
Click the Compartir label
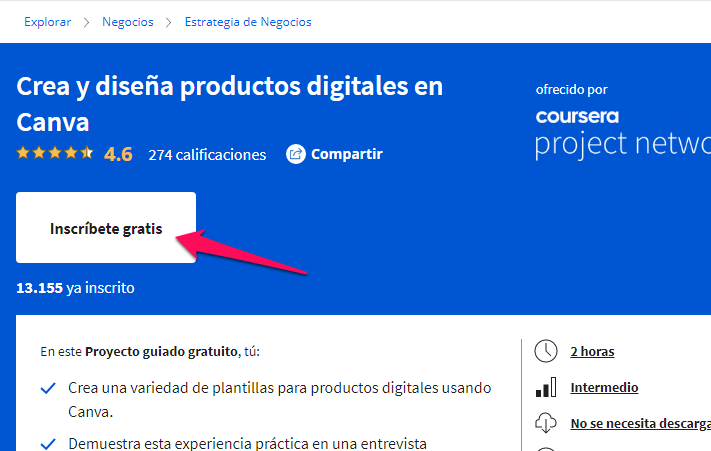[347, 154]
